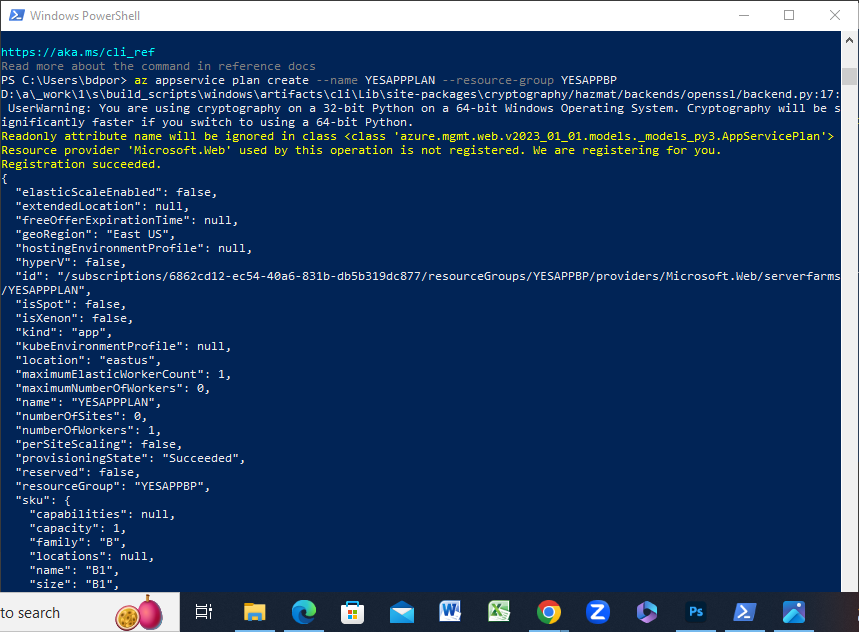Image resolution: width=859 pixels, height=632 pixels.
Task: Click the vertical scrollbar thumb in PowerShell
Action: coord(849,76)
